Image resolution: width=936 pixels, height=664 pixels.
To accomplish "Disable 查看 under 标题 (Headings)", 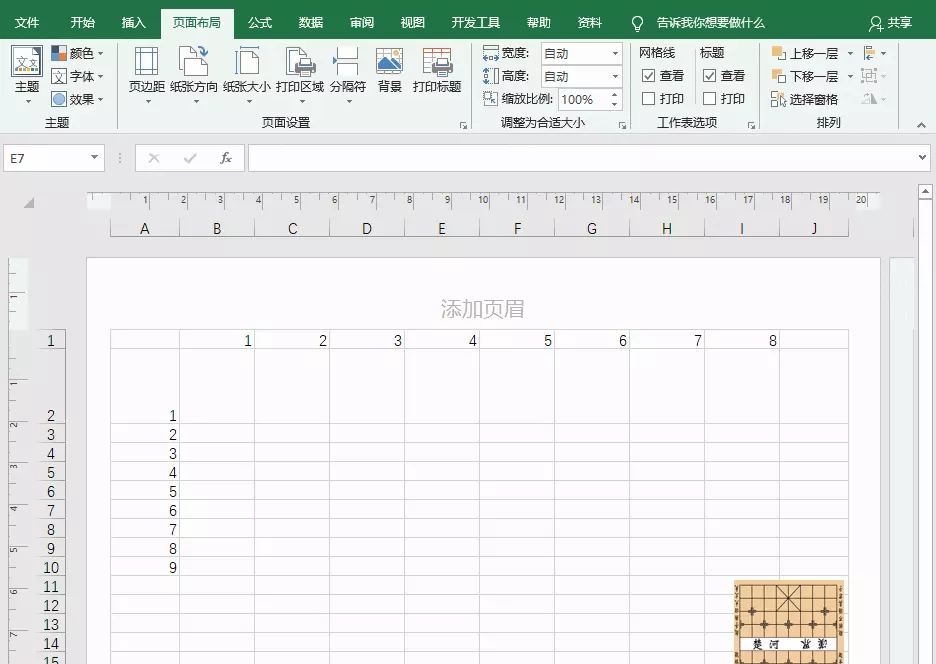I will (710, 73).
